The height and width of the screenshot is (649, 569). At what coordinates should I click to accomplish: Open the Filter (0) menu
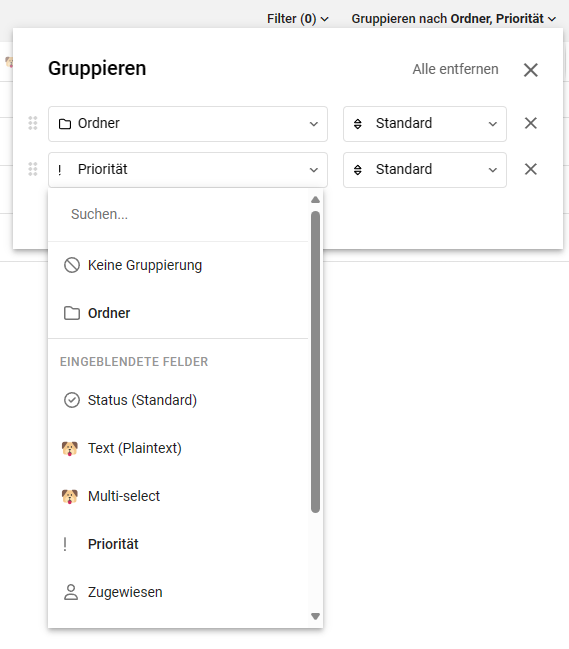[298, 19]
